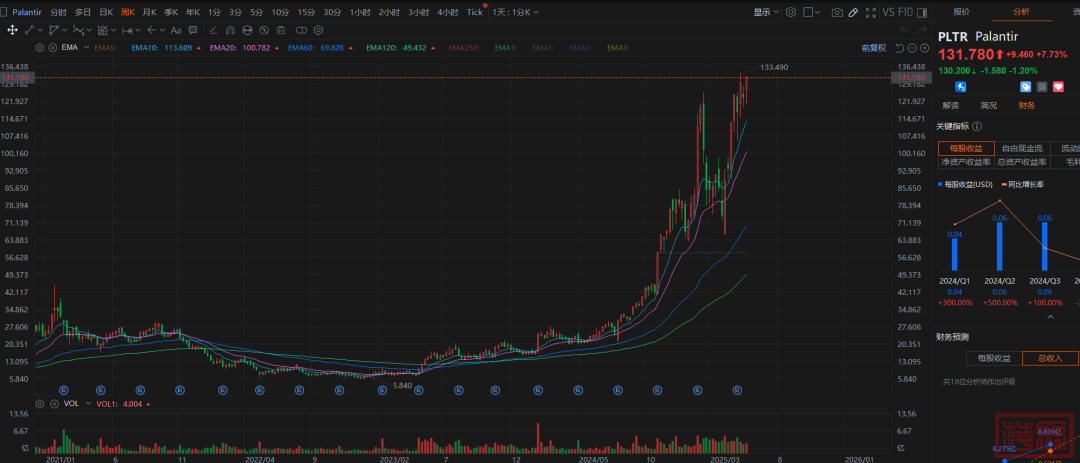
Task: Switch to 分时 intraday chart
Action: click(x=59, y=12)
